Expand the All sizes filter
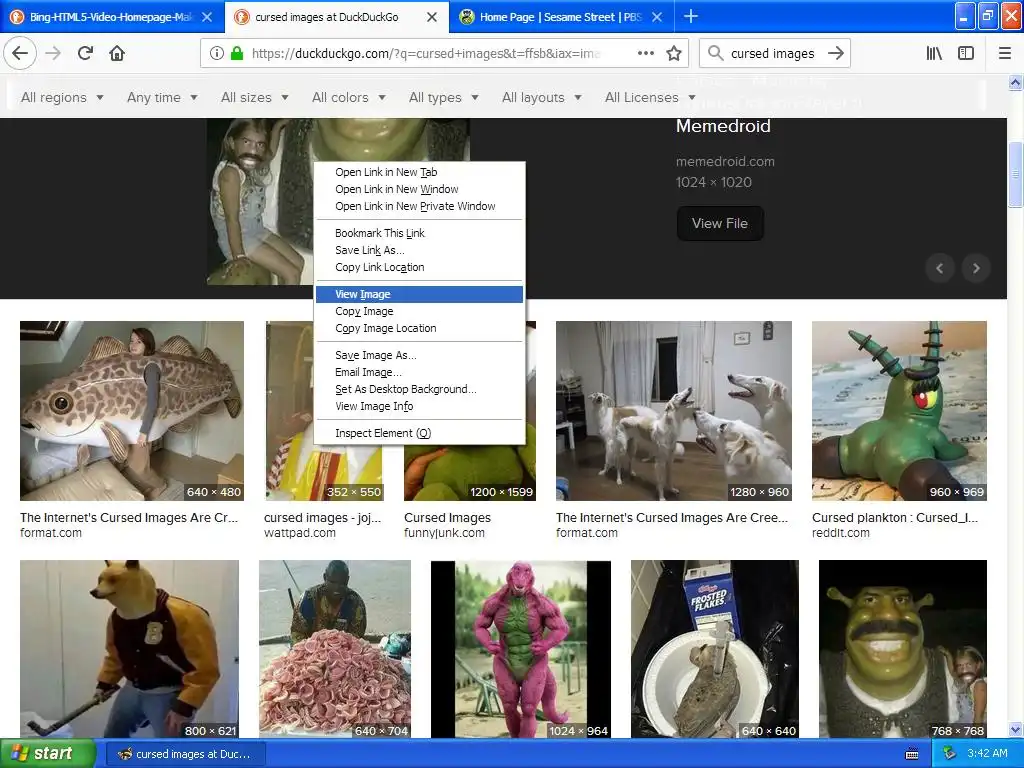The image size is (1024, 768). (255, 97)
